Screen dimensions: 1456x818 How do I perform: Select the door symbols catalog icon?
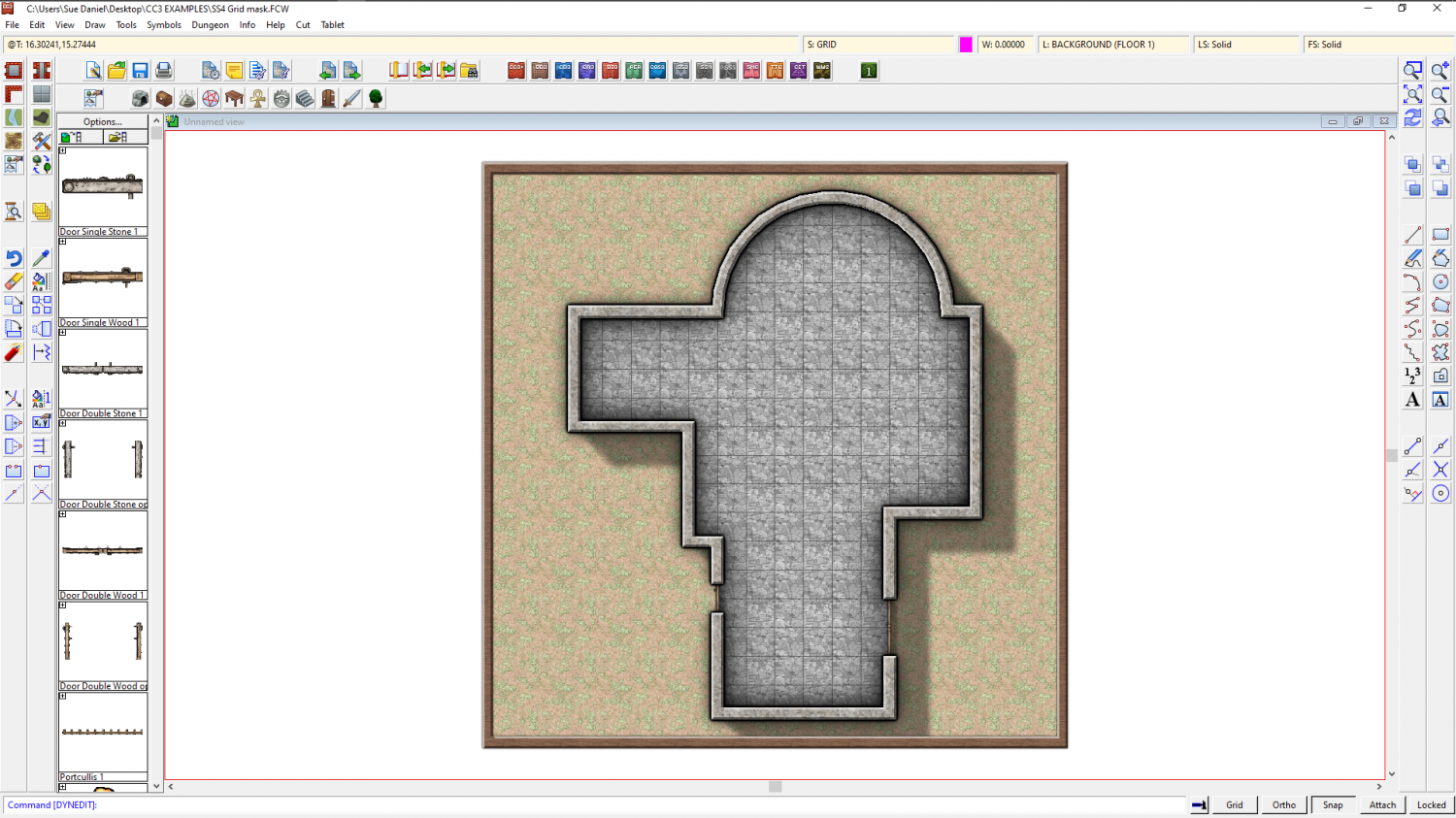[x=328, y=98]
